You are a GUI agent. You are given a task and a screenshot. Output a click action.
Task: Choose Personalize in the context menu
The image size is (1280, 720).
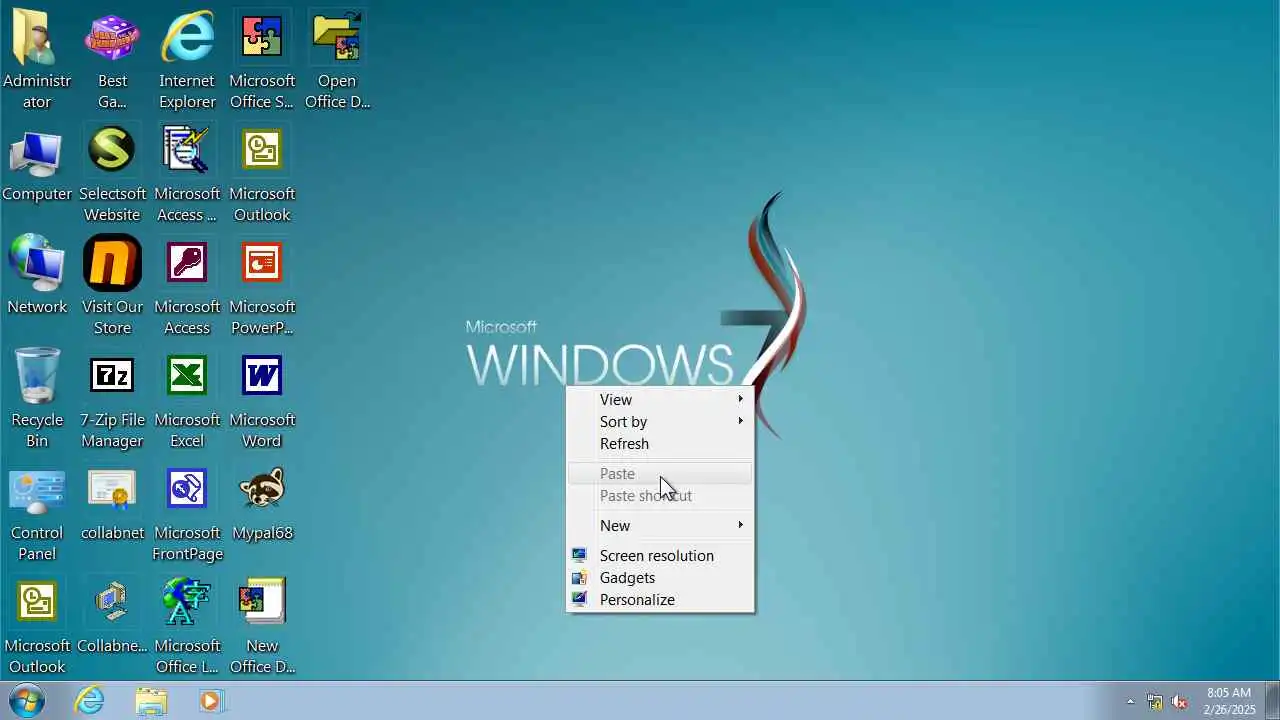point(660,599)
